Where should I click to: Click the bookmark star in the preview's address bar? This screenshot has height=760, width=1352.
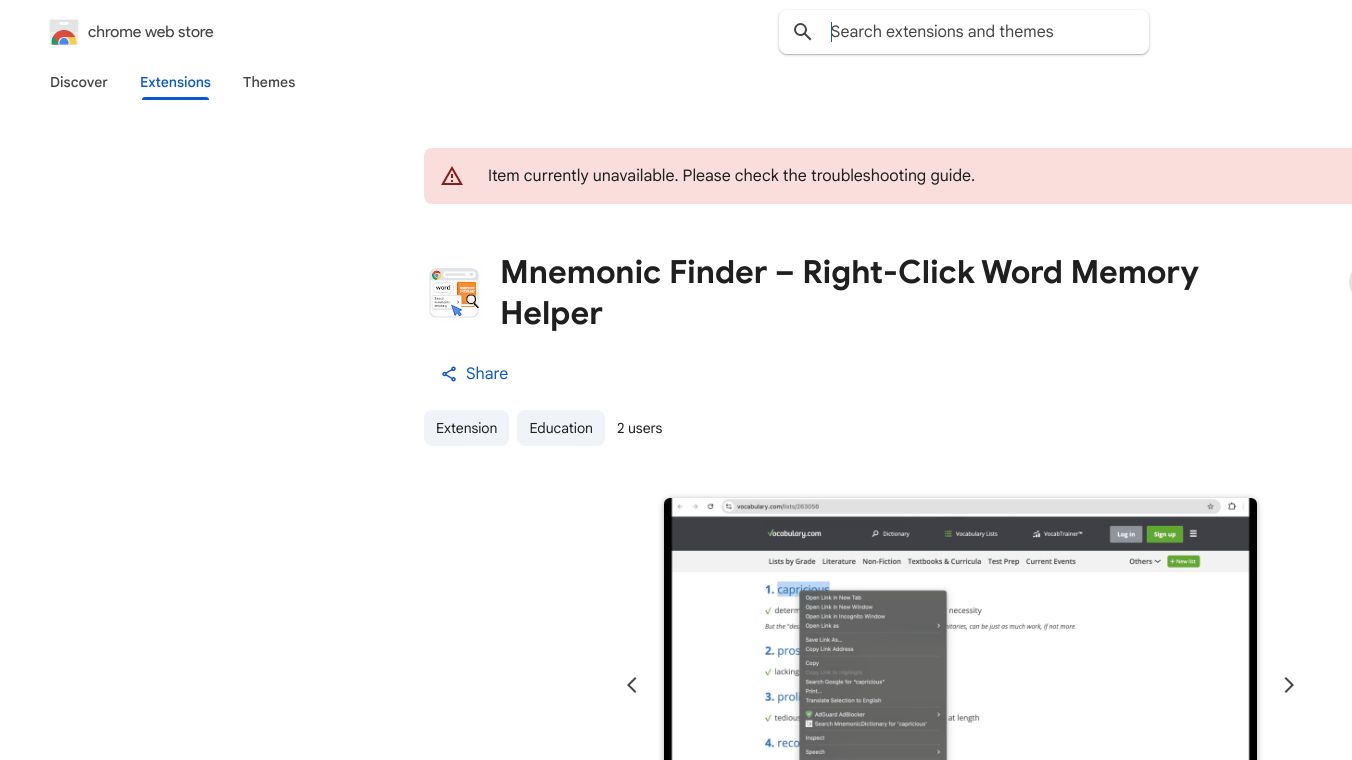[1211, 507]
